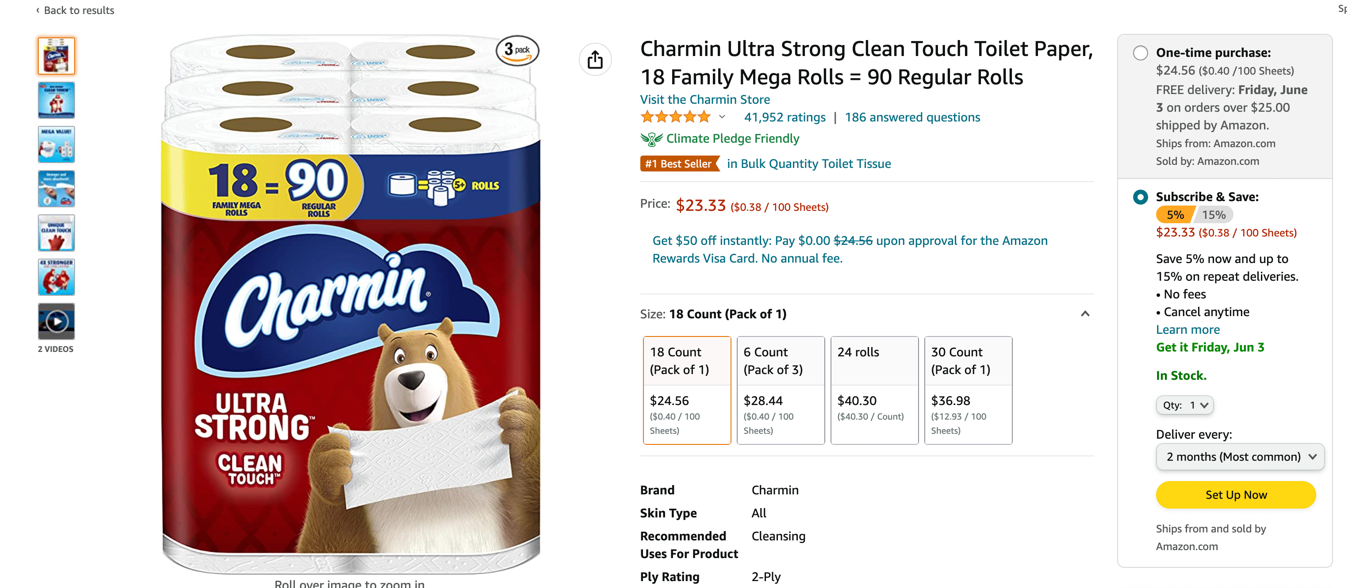Screen dimensions: 1347x588
Task: Open the star rating popover arrow
Action: (722, 118)
